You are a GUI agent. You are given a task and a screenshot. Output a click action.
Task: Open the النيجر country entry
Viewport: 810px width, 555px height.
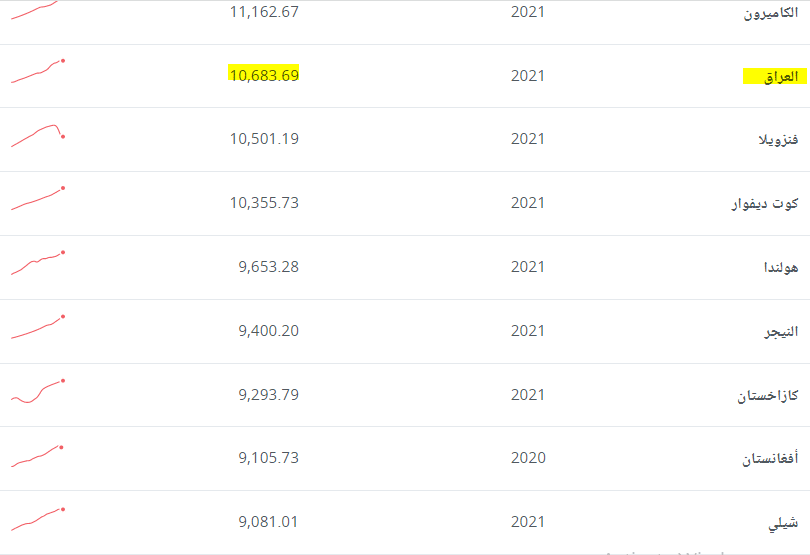pyautogui.click(x=780, y=332)
